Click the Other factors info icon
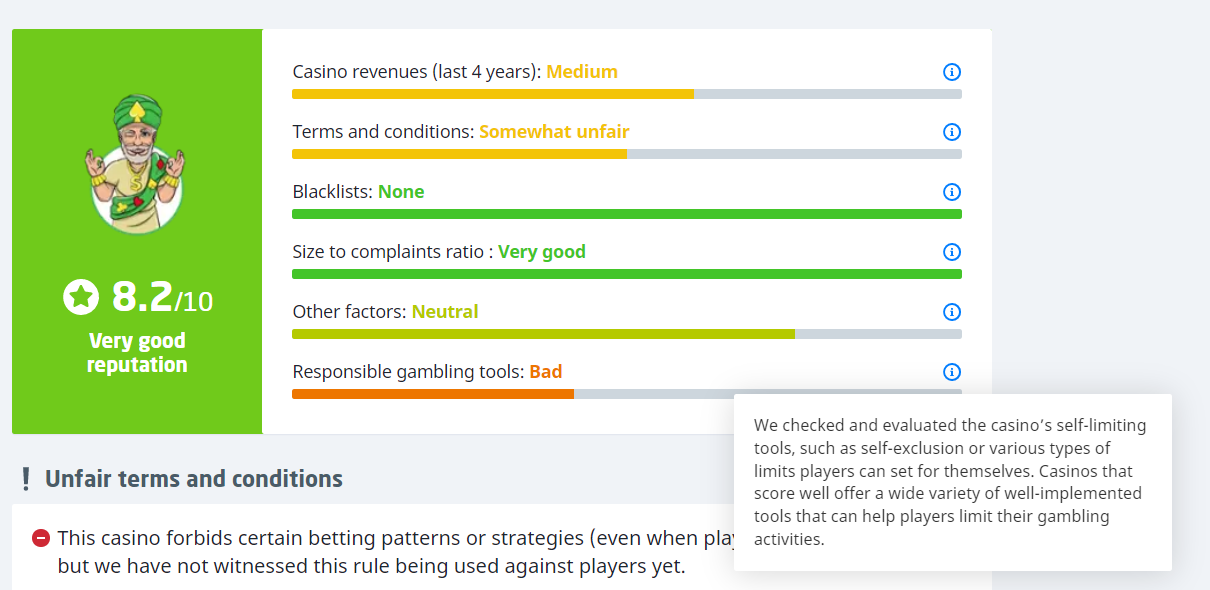 (x=952, y=312)
